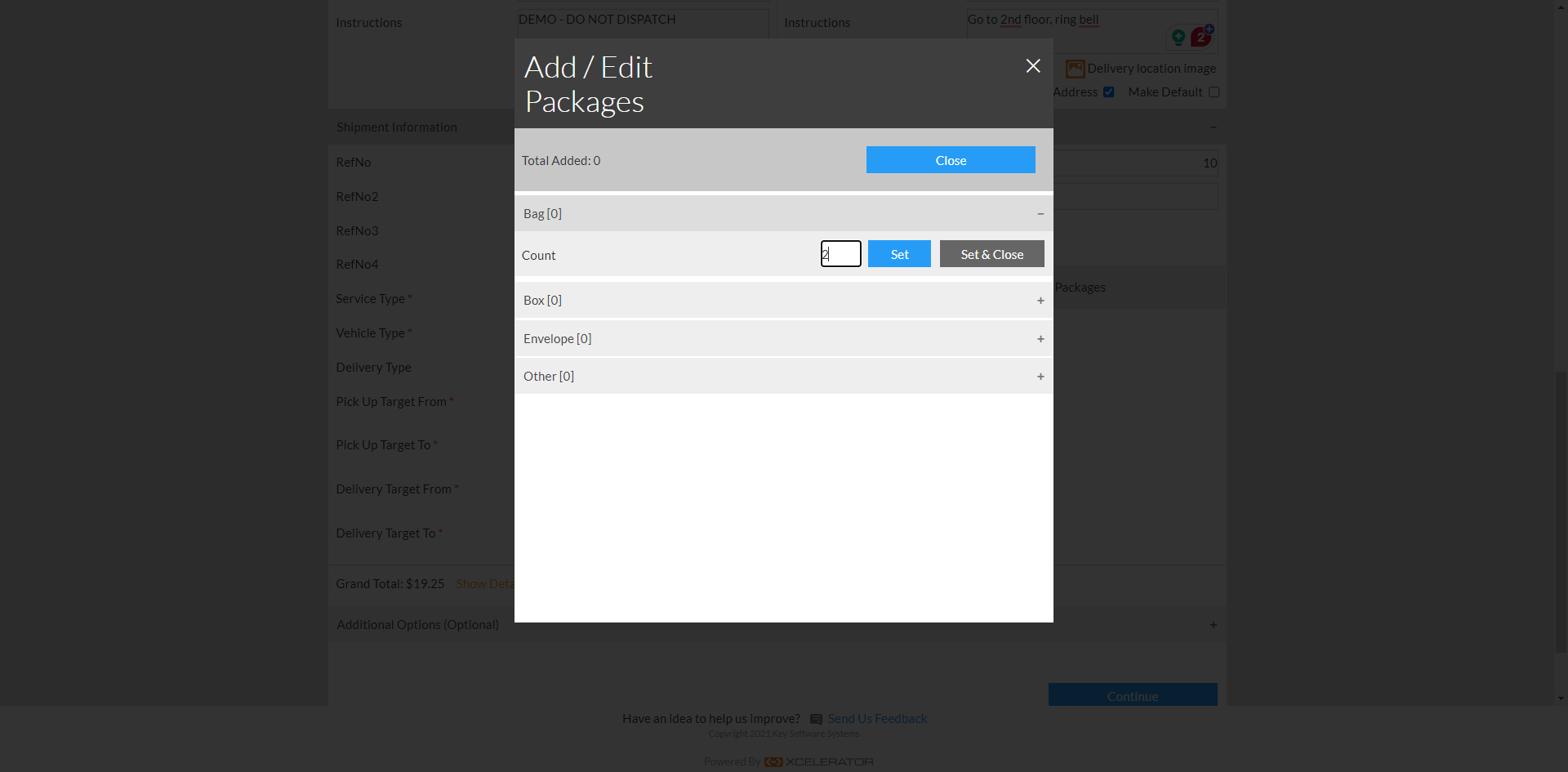Click Show Details link near Grand Total

(485, 584)
